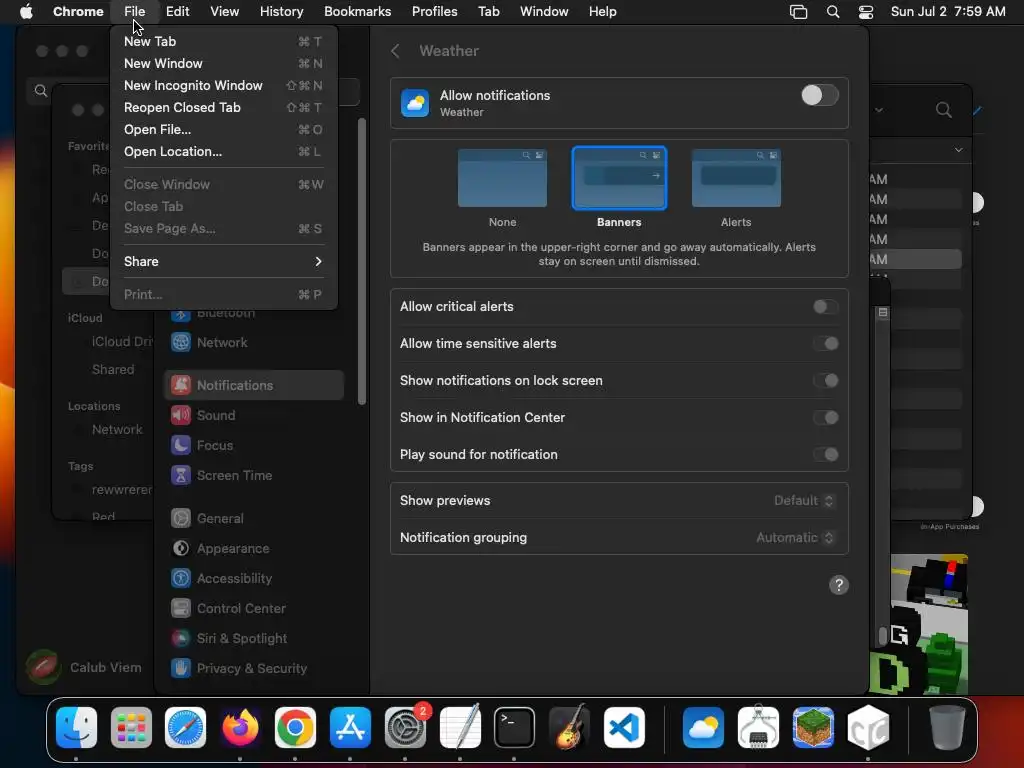Toggle Show notifications on lock screen

825,381
